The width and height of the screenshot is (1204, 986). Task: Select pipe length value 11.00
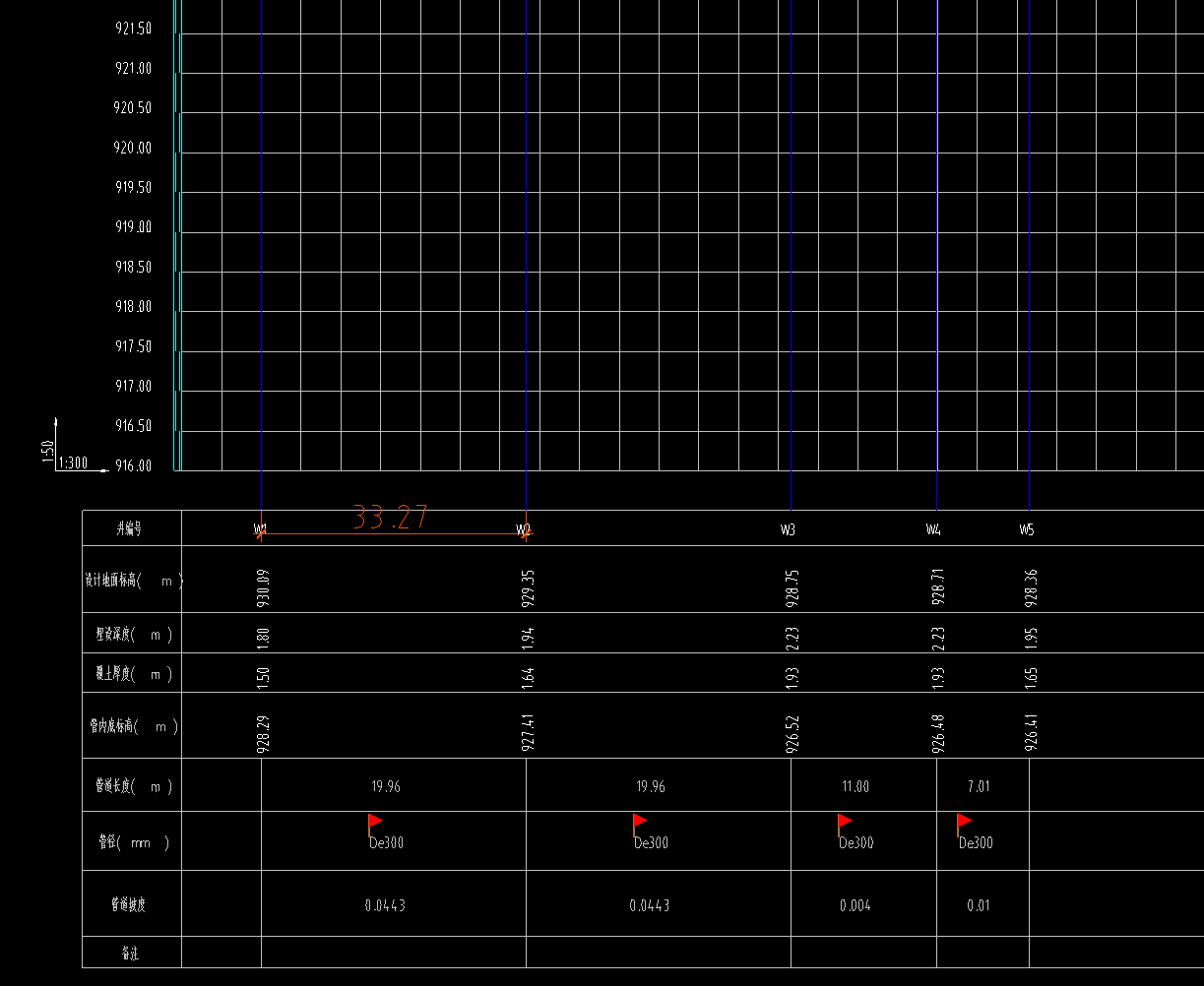point(855,787)
